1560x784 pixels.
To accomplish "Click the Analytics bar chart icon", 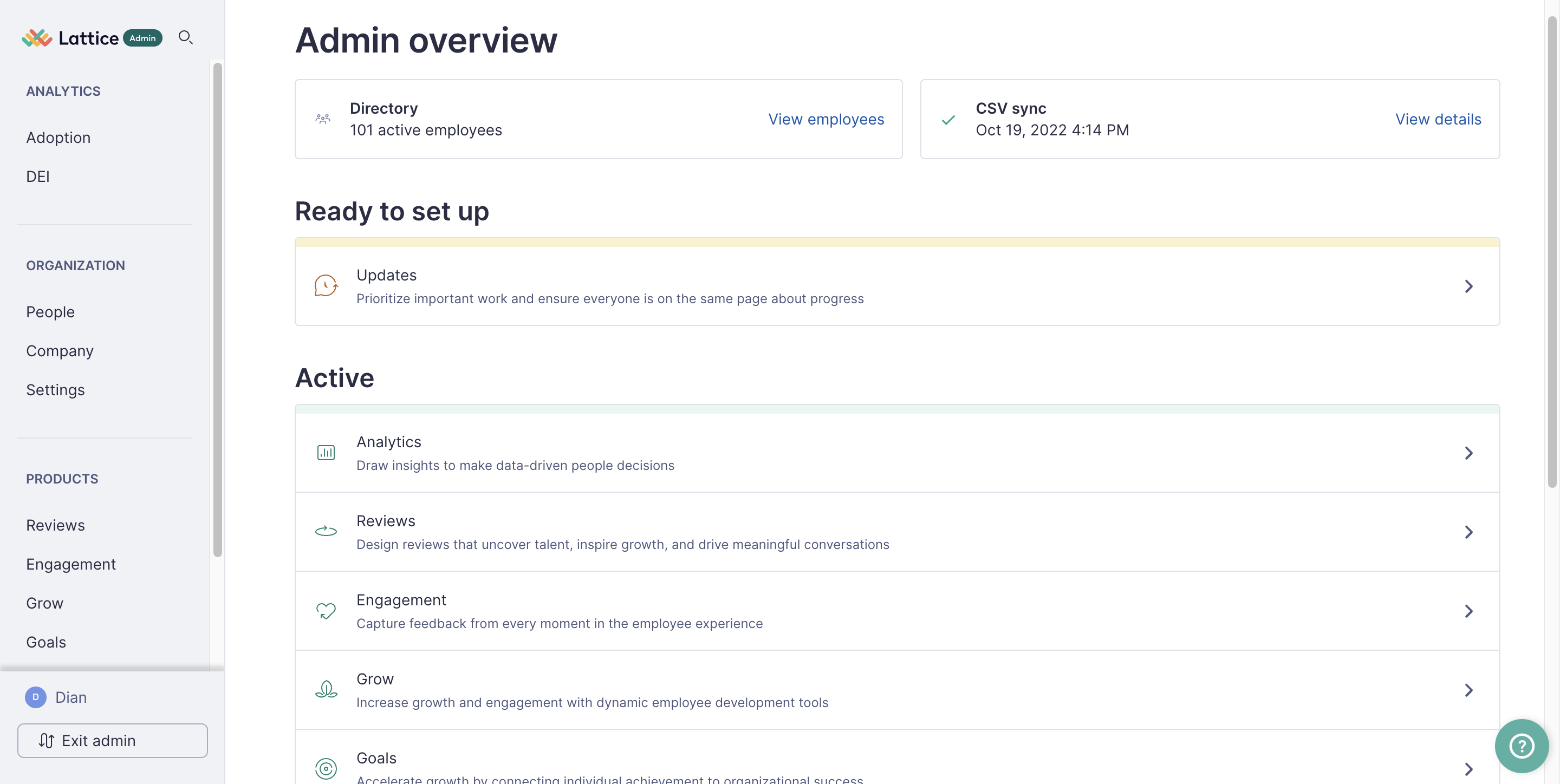I will tap(326, 452).
